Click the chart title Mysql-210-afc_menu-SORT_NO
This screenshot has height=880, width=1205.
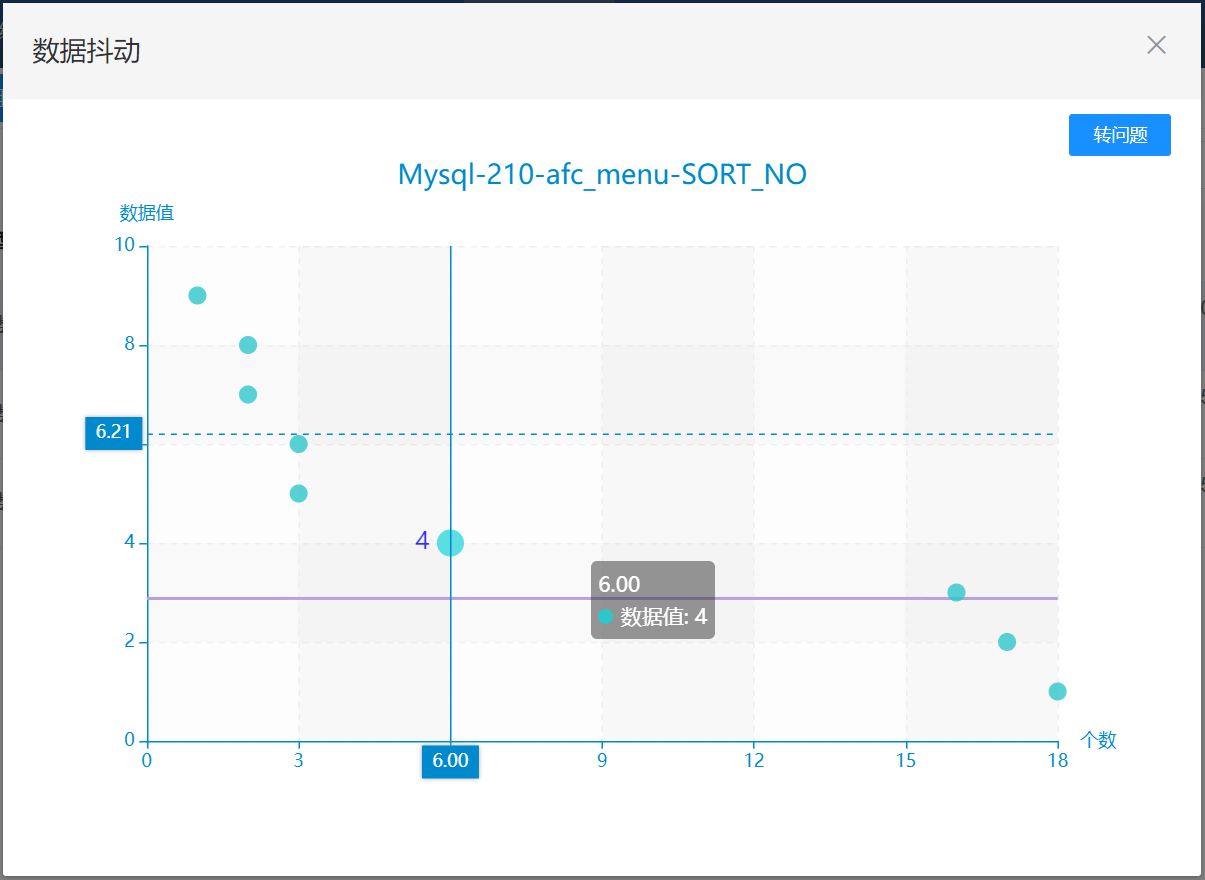point(602,175)
